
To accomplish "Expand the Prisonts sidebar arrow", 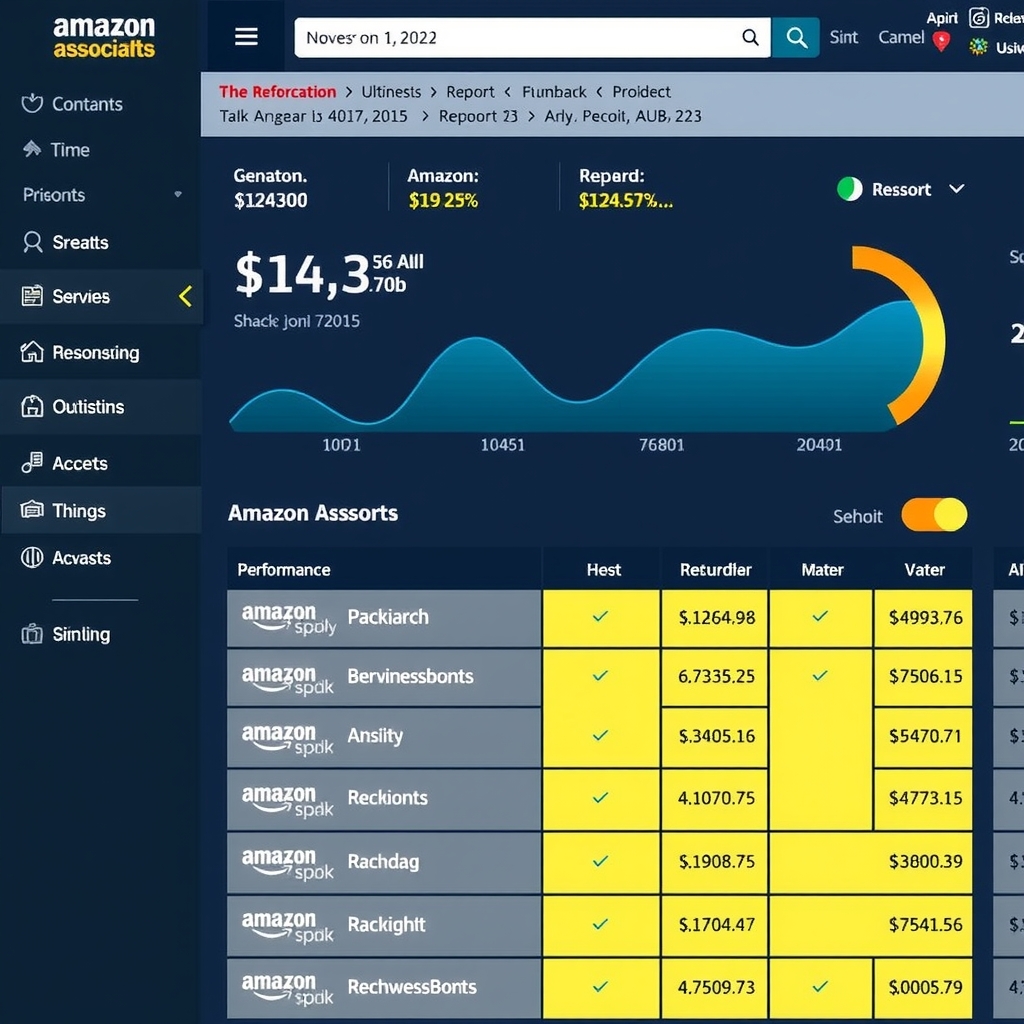I will (x=178, y=194).
